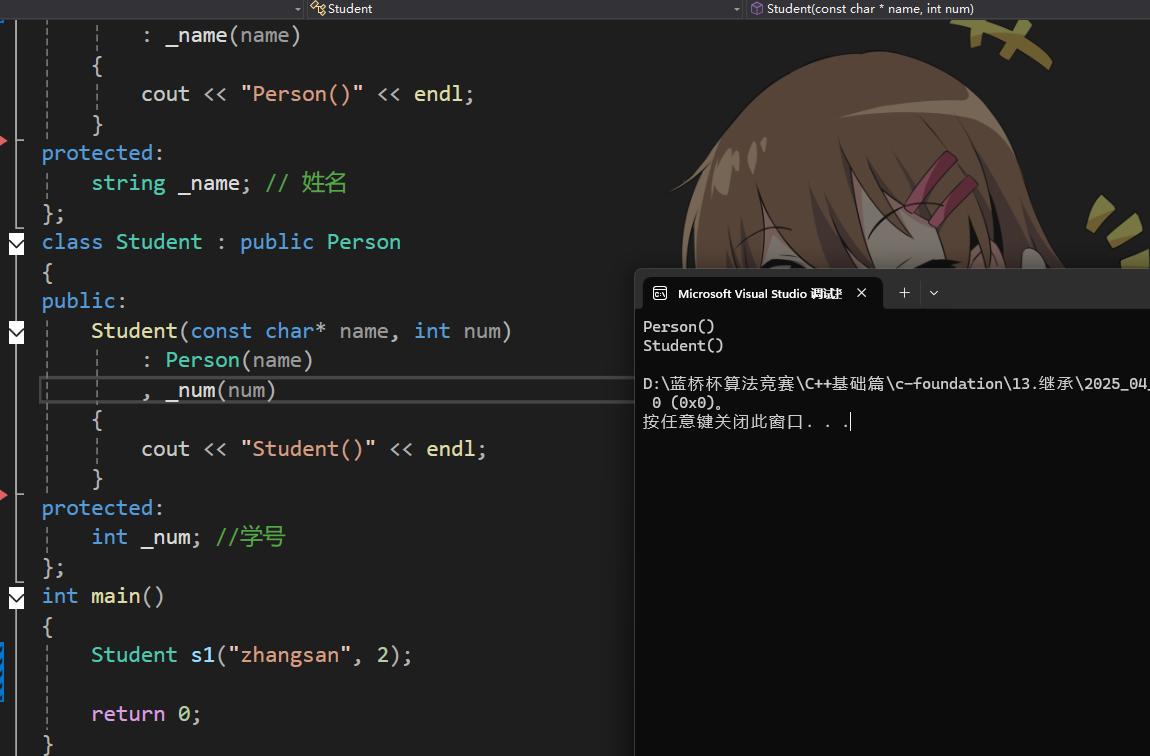Click the red marker beside first protected
1150x756 pixels.
[4, 140]
